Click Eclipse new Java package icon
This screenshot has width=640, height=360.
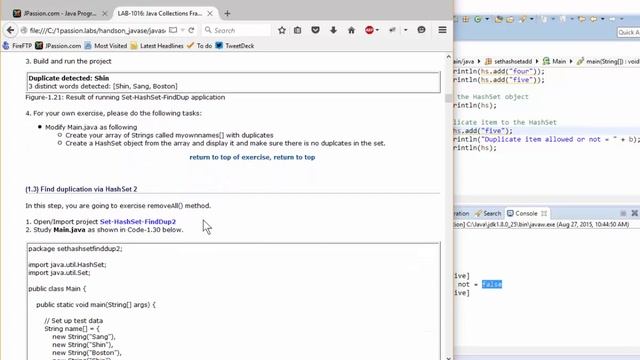pos(466,19)
